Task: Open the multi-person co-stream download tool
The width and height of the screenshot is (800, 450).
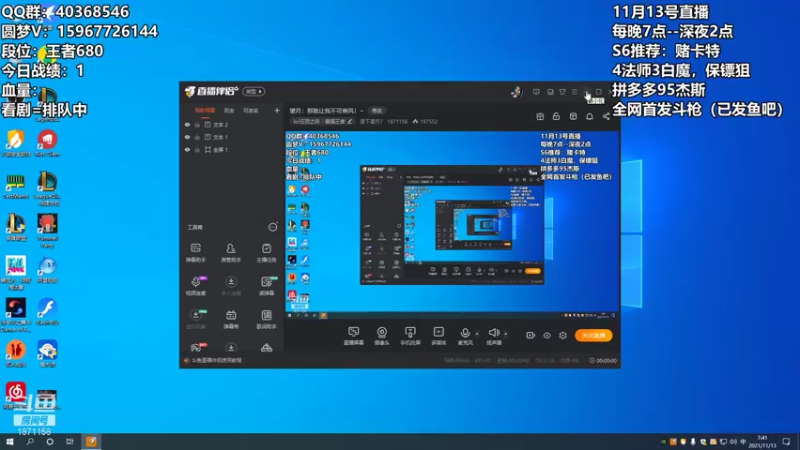Action: 231,286
